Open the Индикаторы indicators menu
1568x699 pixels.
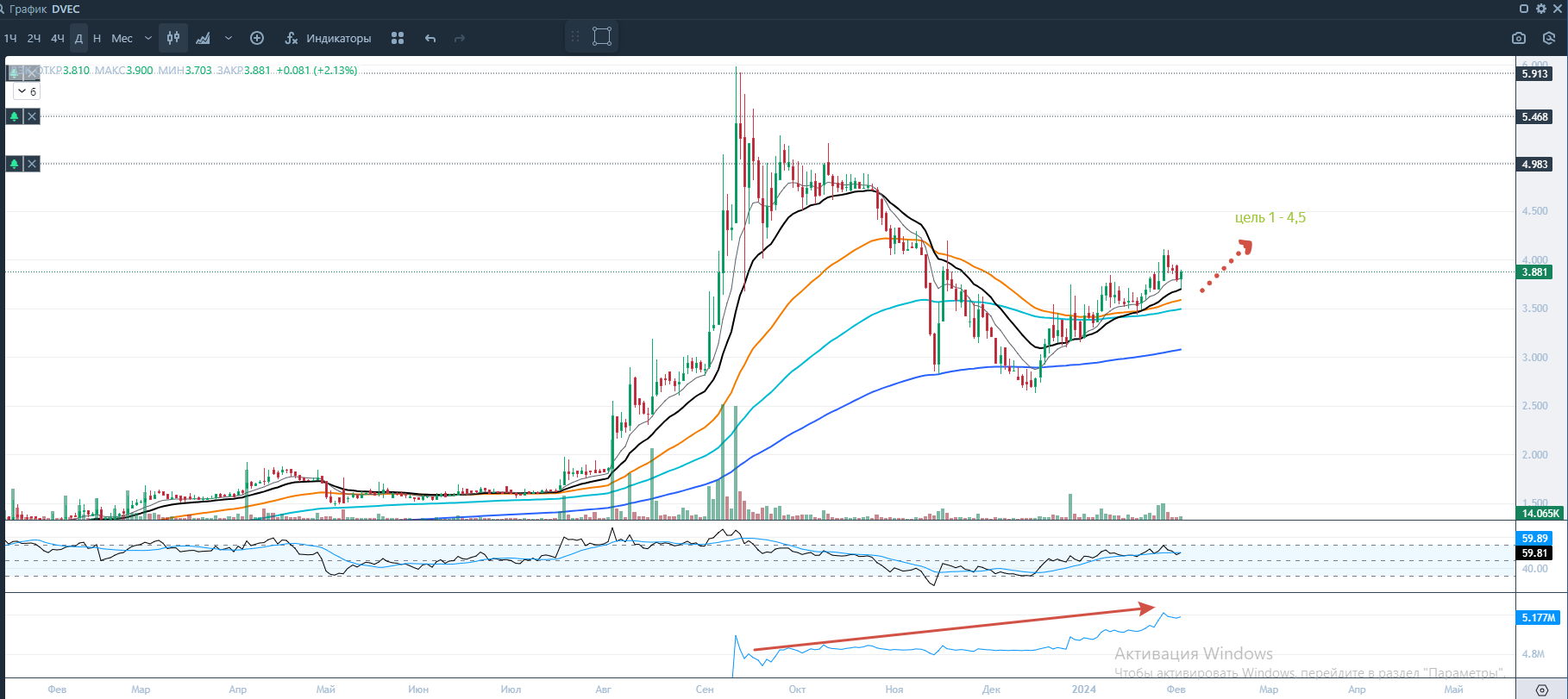328,38
